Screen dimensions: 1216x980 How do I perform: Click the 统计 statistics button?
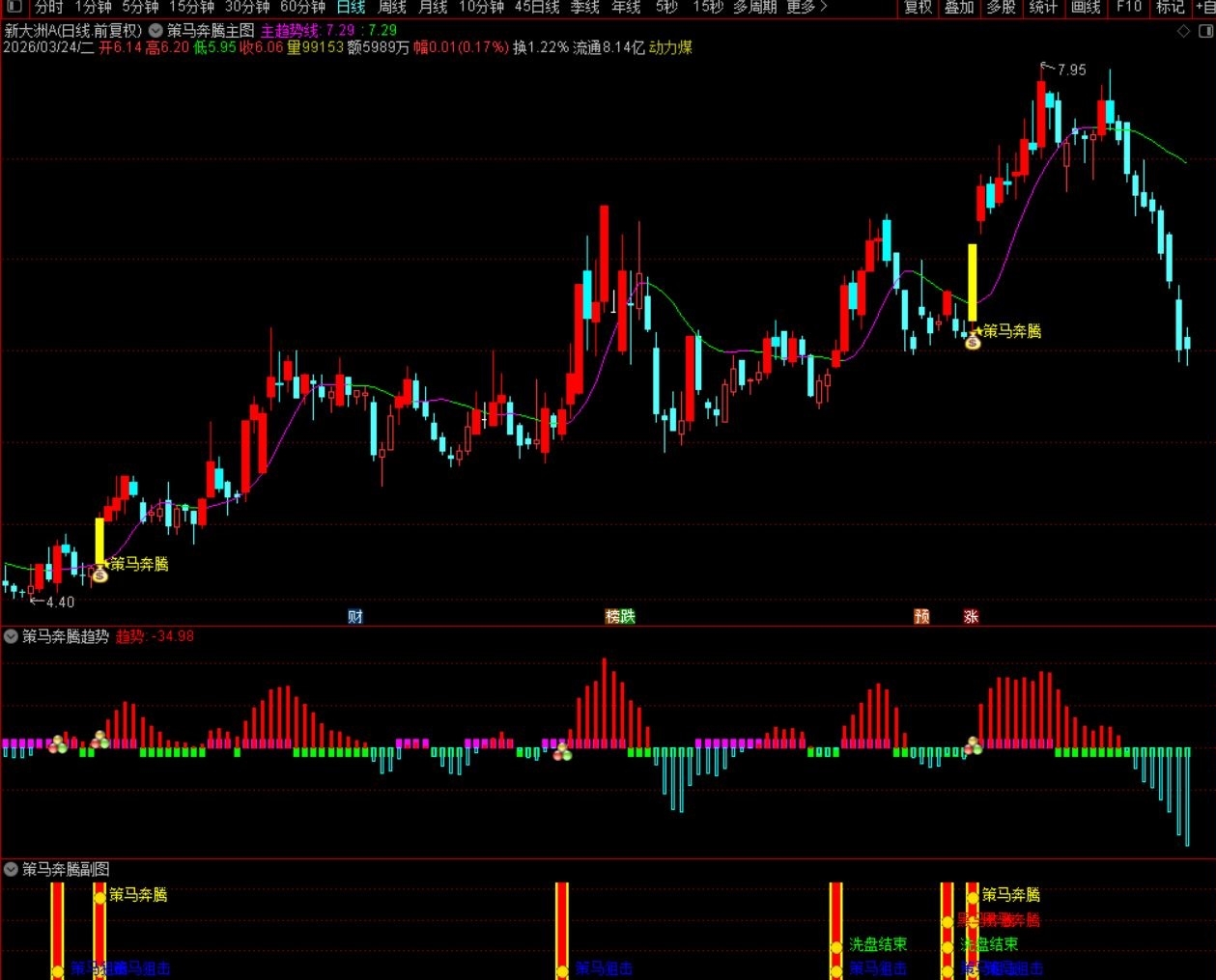[x=1043, y=7]
